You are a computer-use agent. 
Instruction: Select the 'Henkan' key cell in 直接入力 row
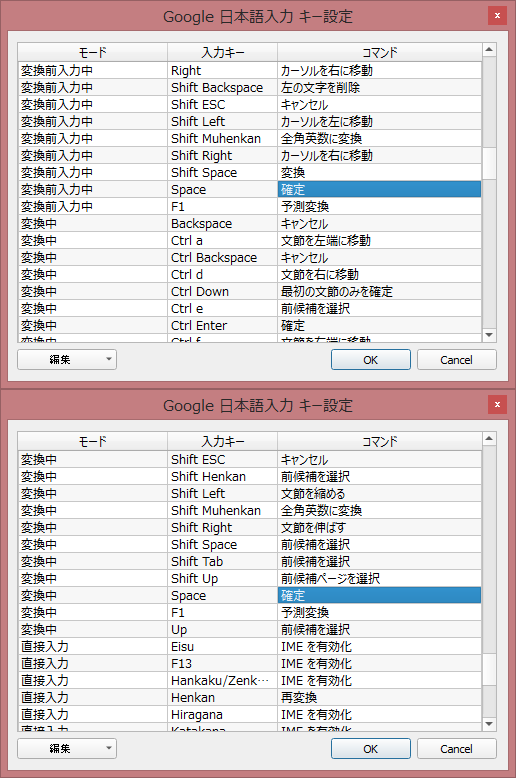(222, 697)
